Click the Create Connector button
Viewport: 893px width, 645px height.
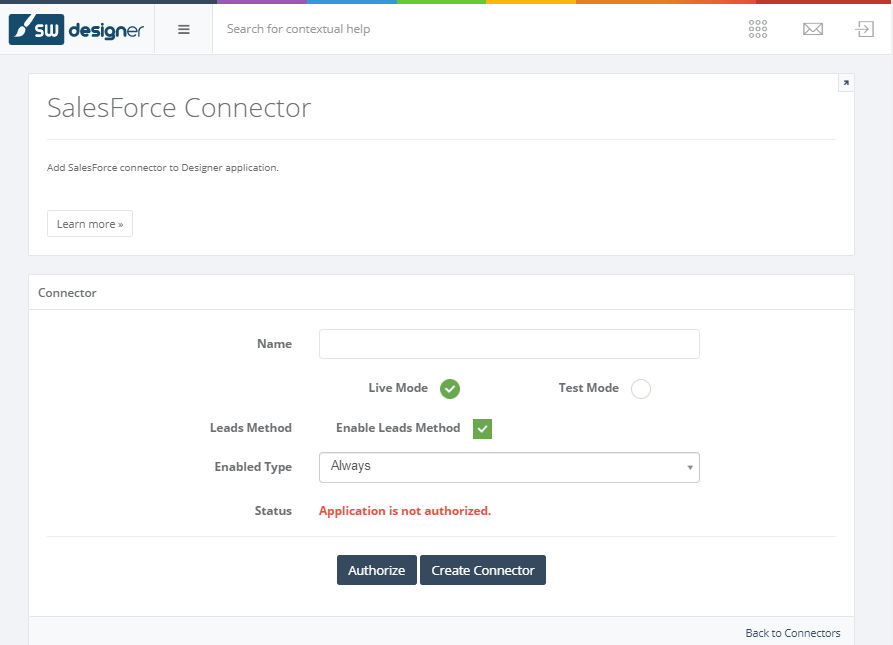(483, 570)
